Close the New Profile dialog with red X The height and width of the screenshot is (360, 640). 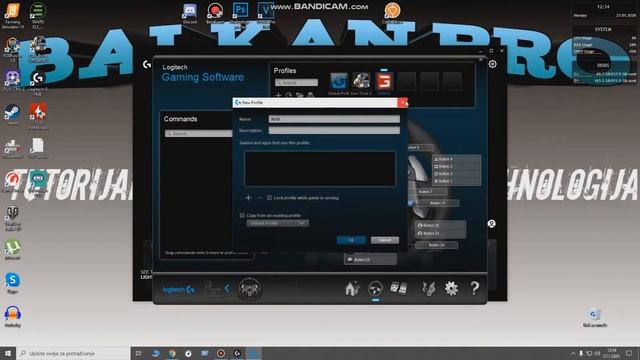click(402, 102)
